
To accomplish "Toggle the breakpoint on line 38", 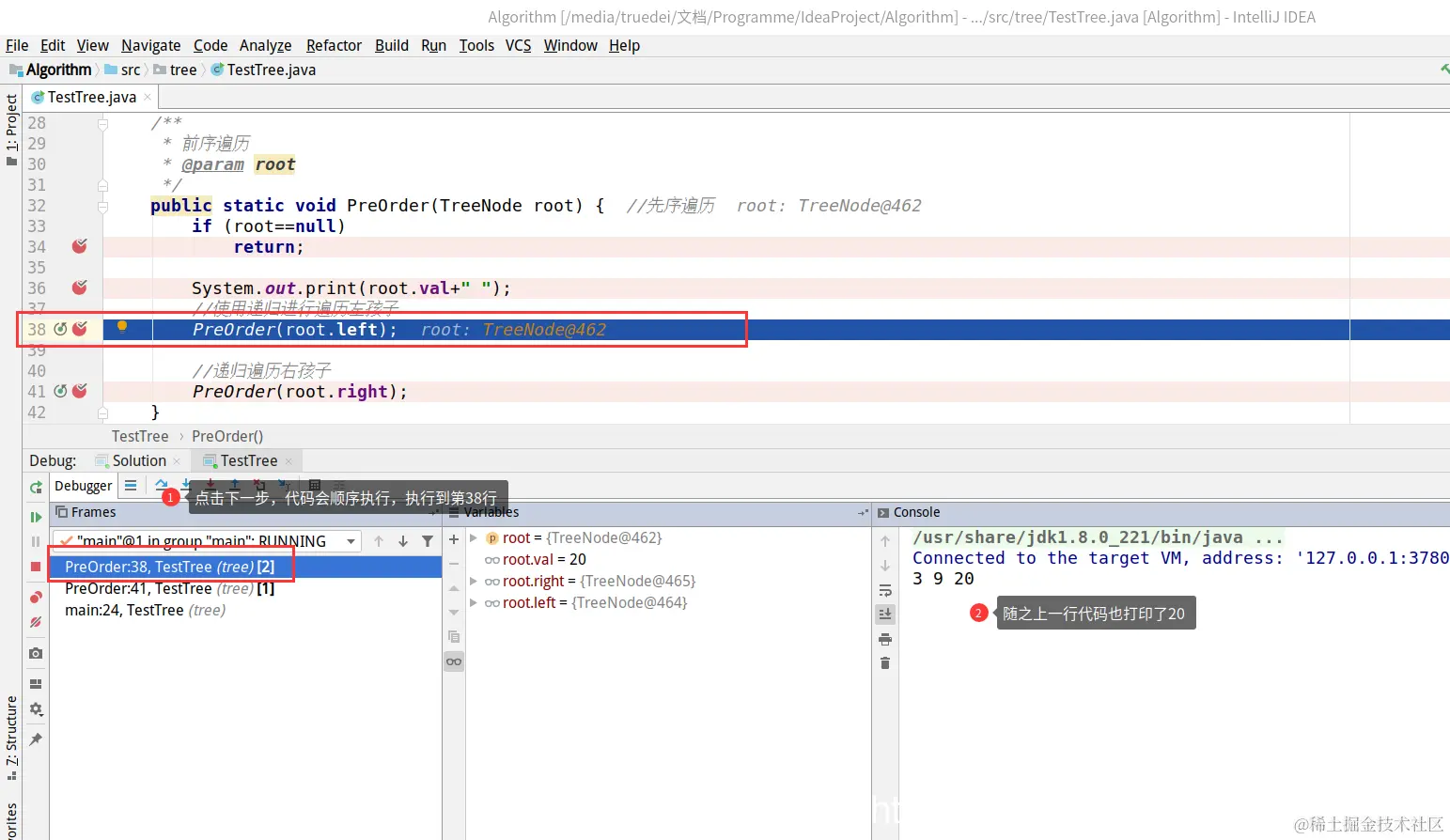I will (80, 329).
